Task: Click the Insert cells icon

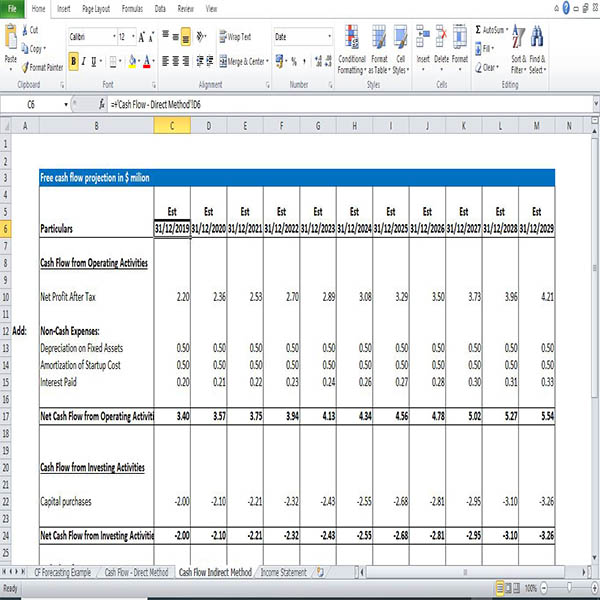Action: pyautogui.click(x=423, y=36)
